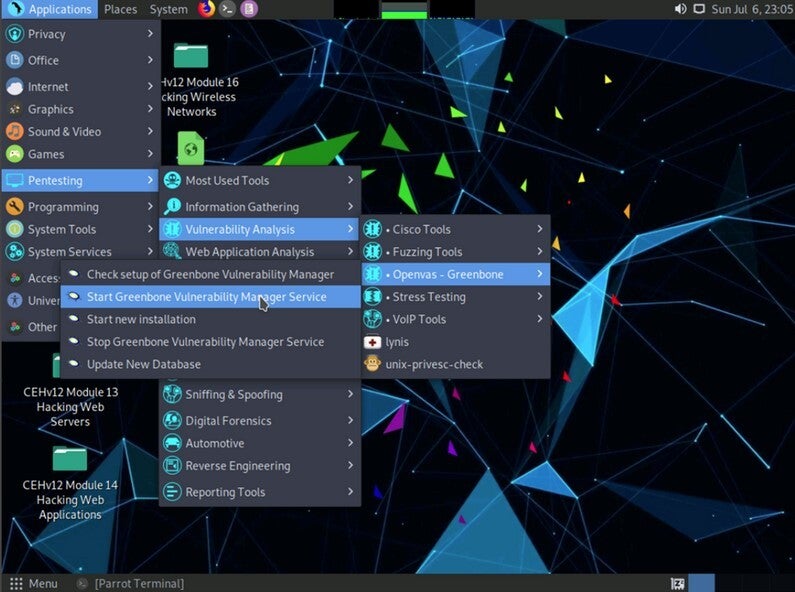Image resolution: width=795 pixels, height=592 pixels.
Task: Open Firefox from the top panel
Action: pyautogui.click(x=206, y=9)
